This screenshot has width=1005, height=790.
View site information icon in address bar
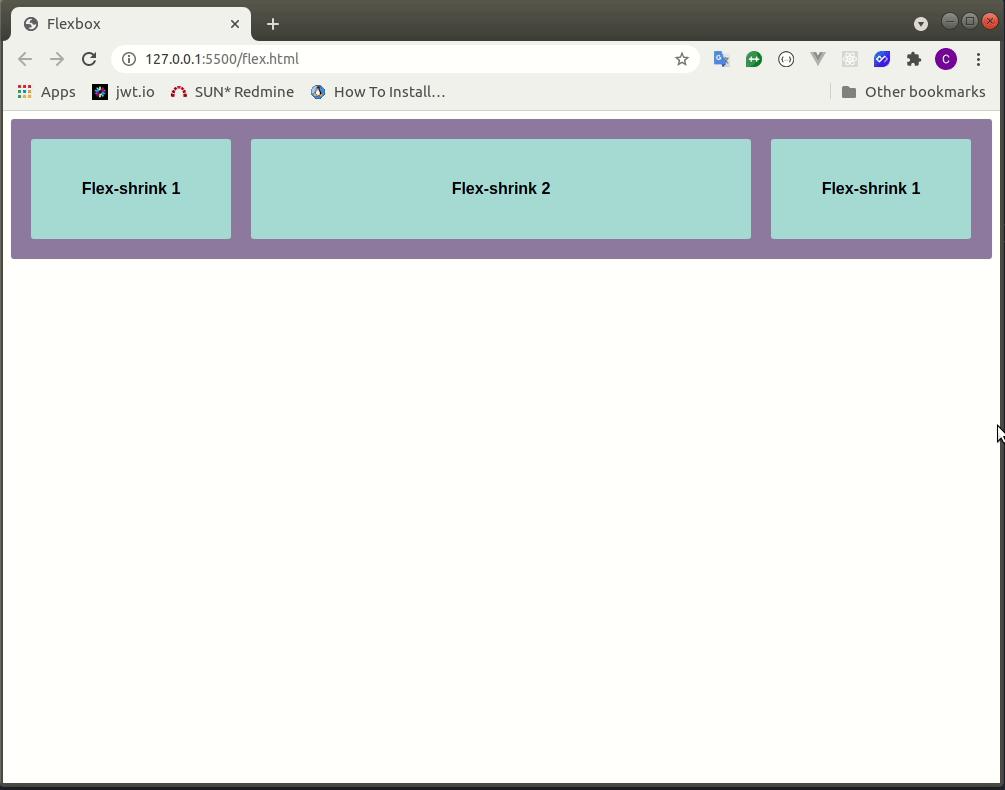point(129,59)
